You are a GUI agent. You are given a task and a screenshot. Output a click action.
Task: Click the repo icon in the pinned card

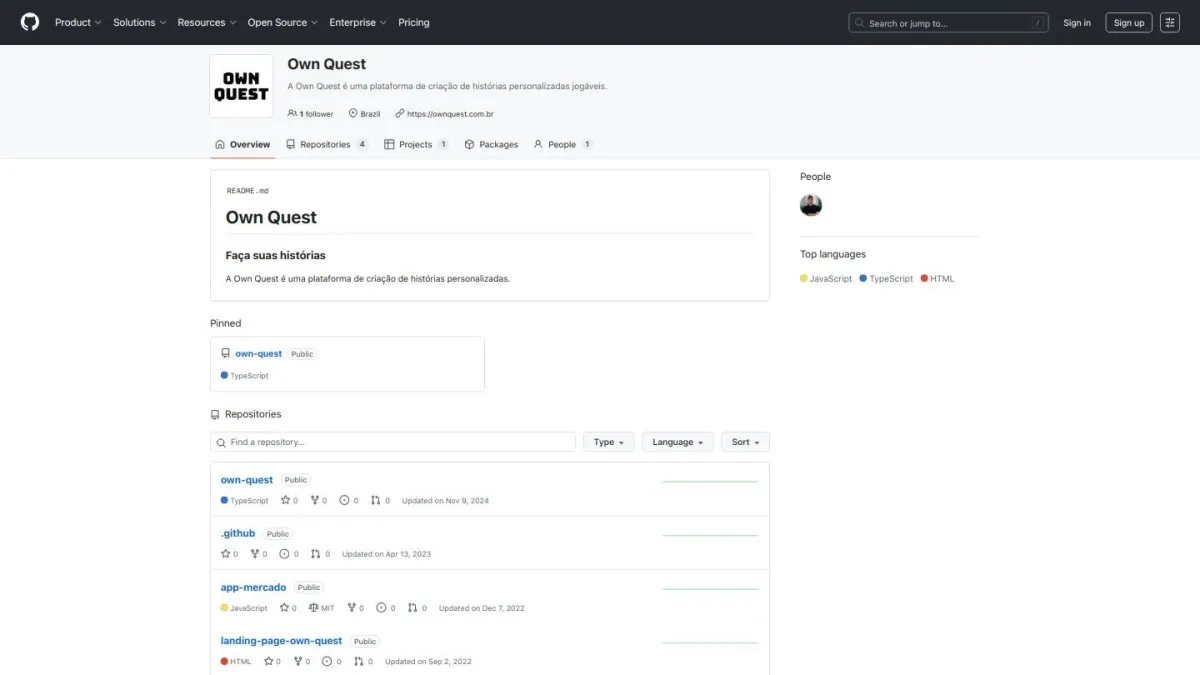click(x=226, y=353)
